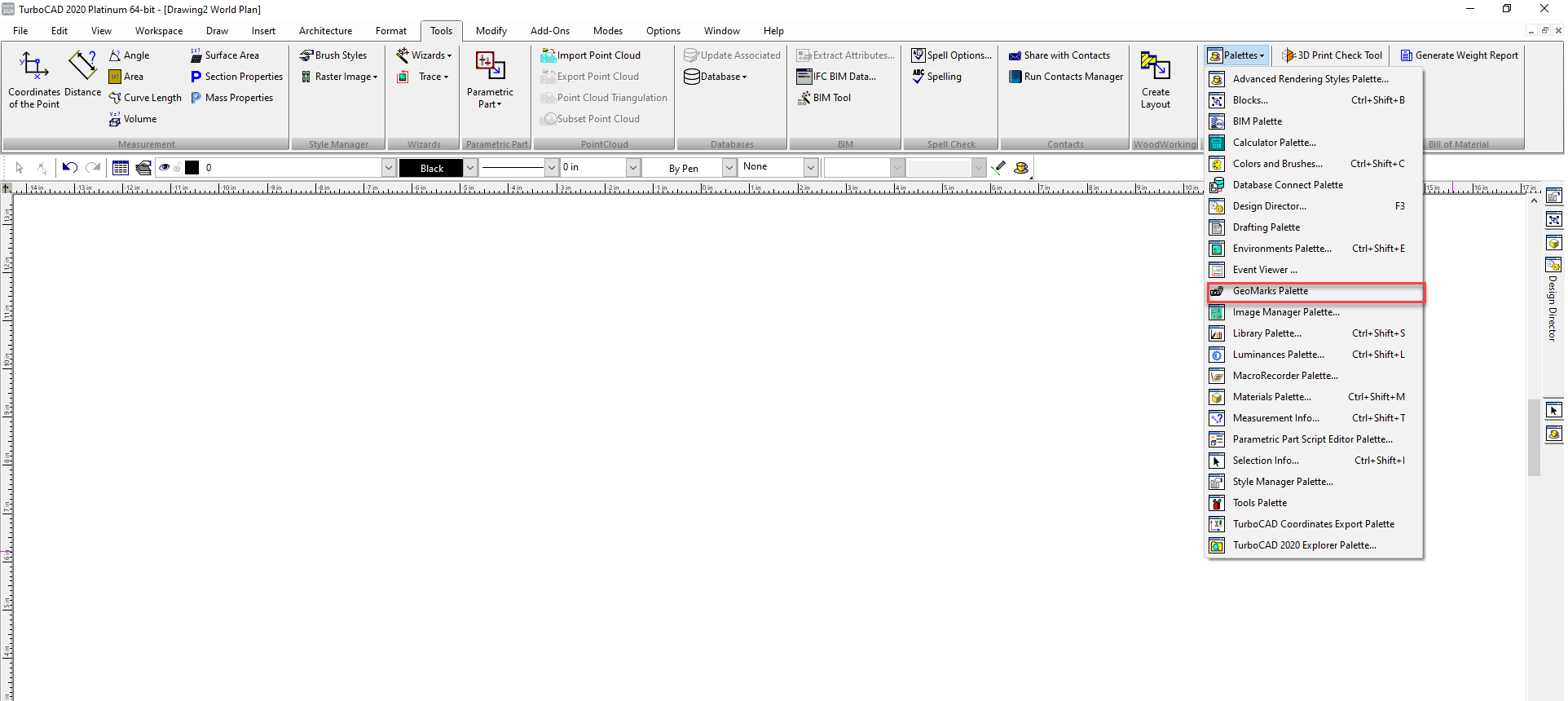Open Materials Palette from the menu

tap(1315, 397)
